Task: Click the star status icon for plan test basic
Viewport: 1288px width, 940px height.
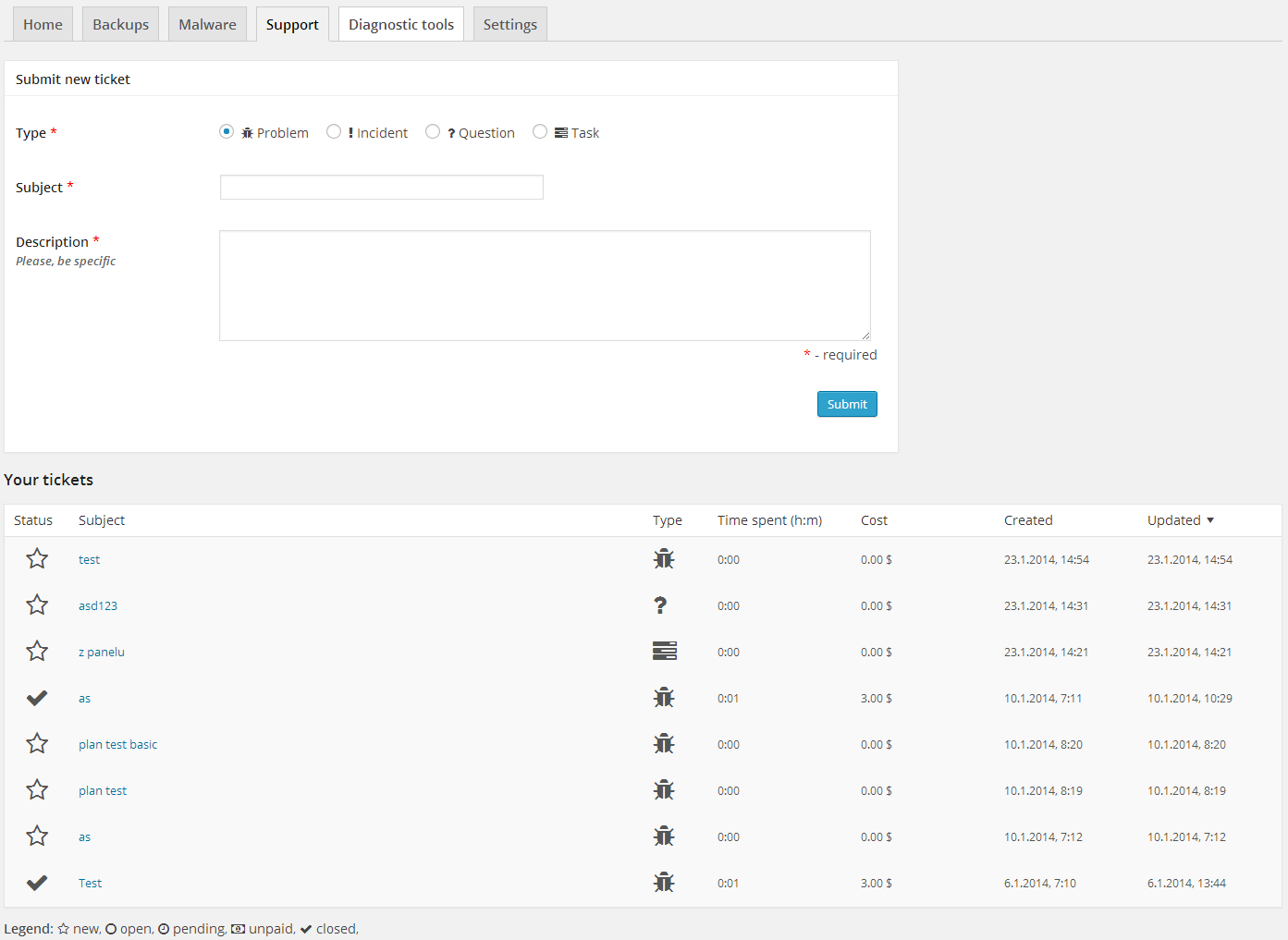Action: point(37,743)
